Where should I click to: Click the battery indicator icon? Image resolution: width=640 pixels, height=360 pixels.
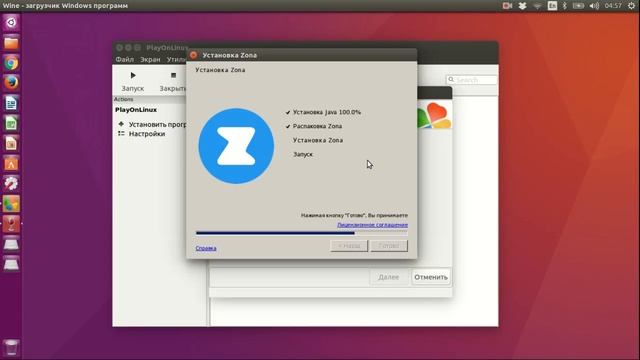coord(578,6)
